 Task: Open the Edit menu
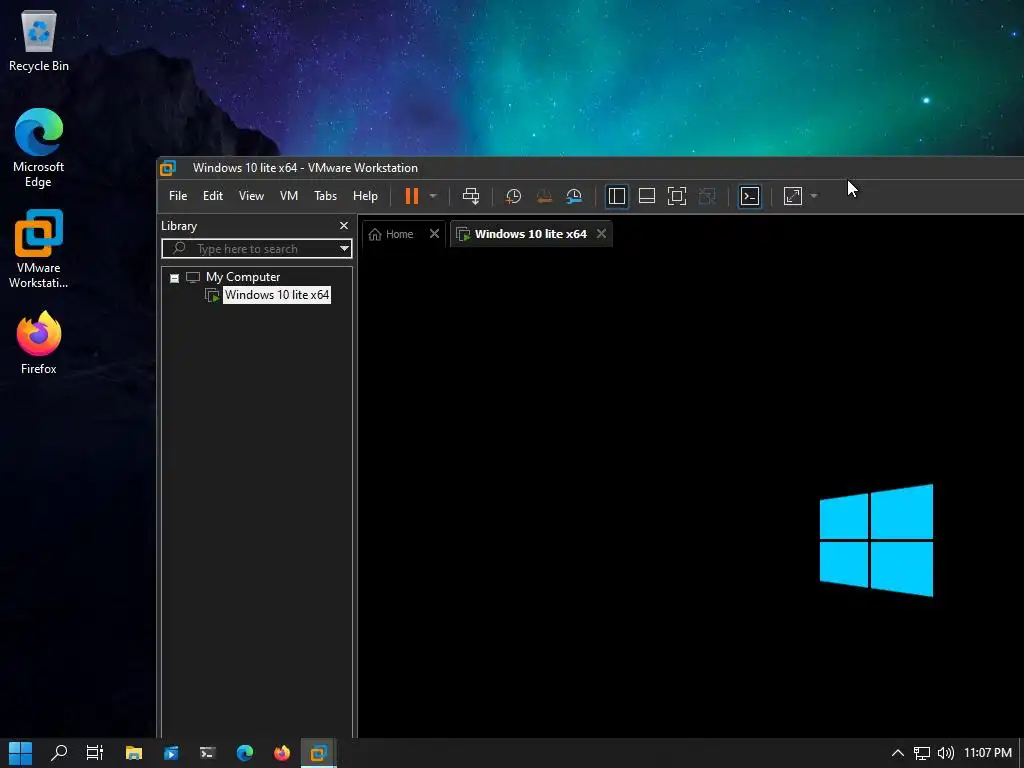pyautogui.click(x=213, y=196)
